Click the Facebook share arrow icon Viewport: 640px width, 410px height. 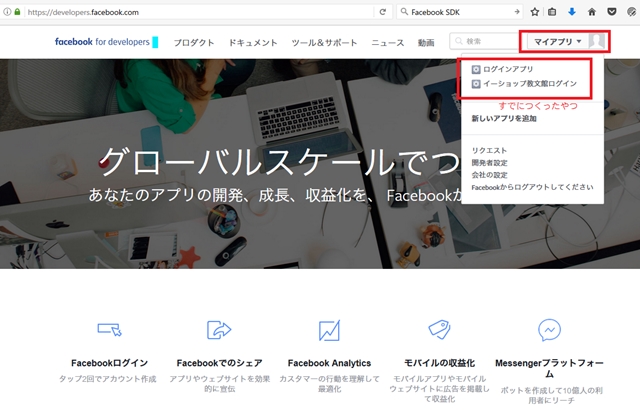click(x=218, y=329)
